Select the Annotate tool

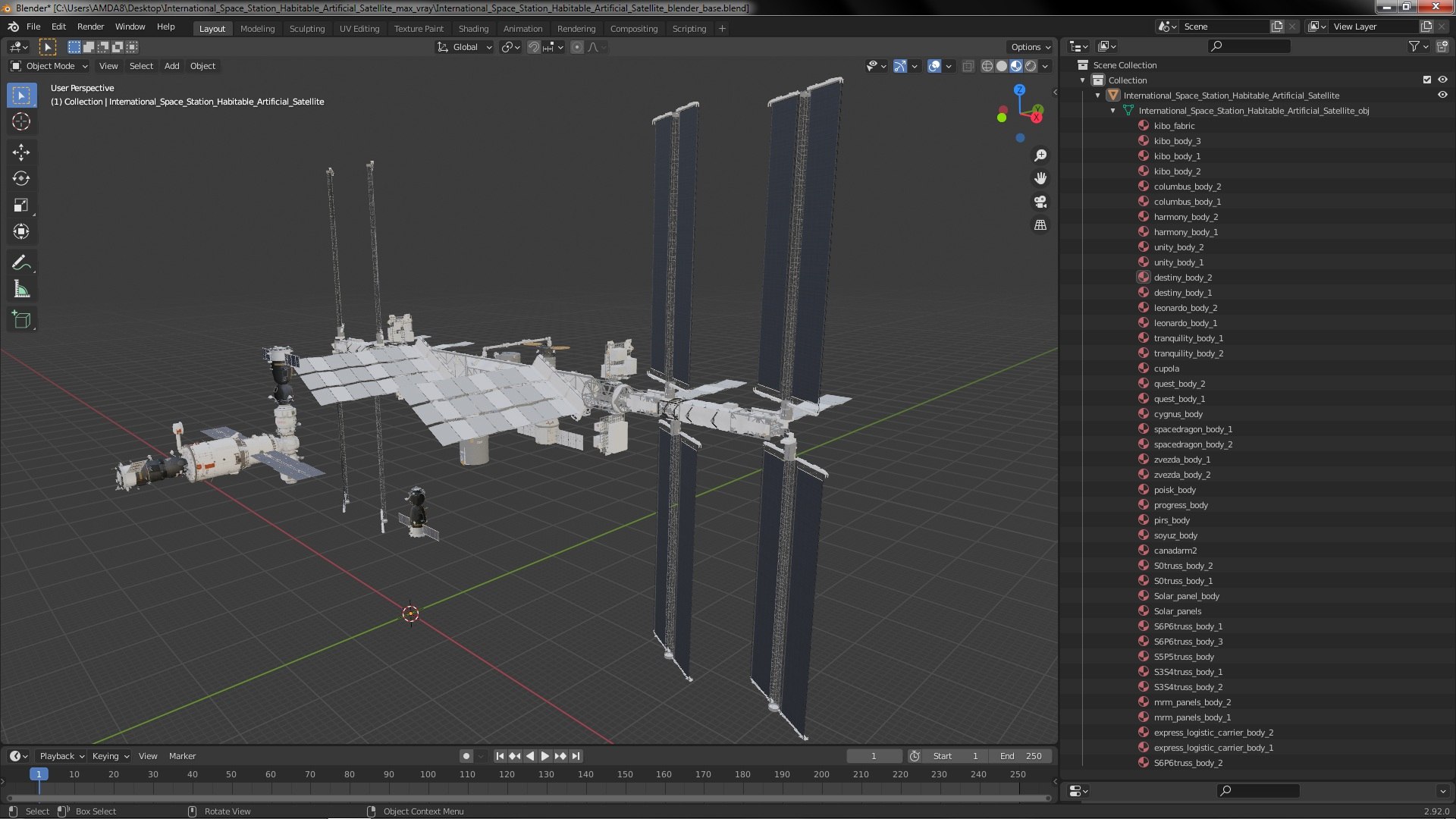pos(21,263)
